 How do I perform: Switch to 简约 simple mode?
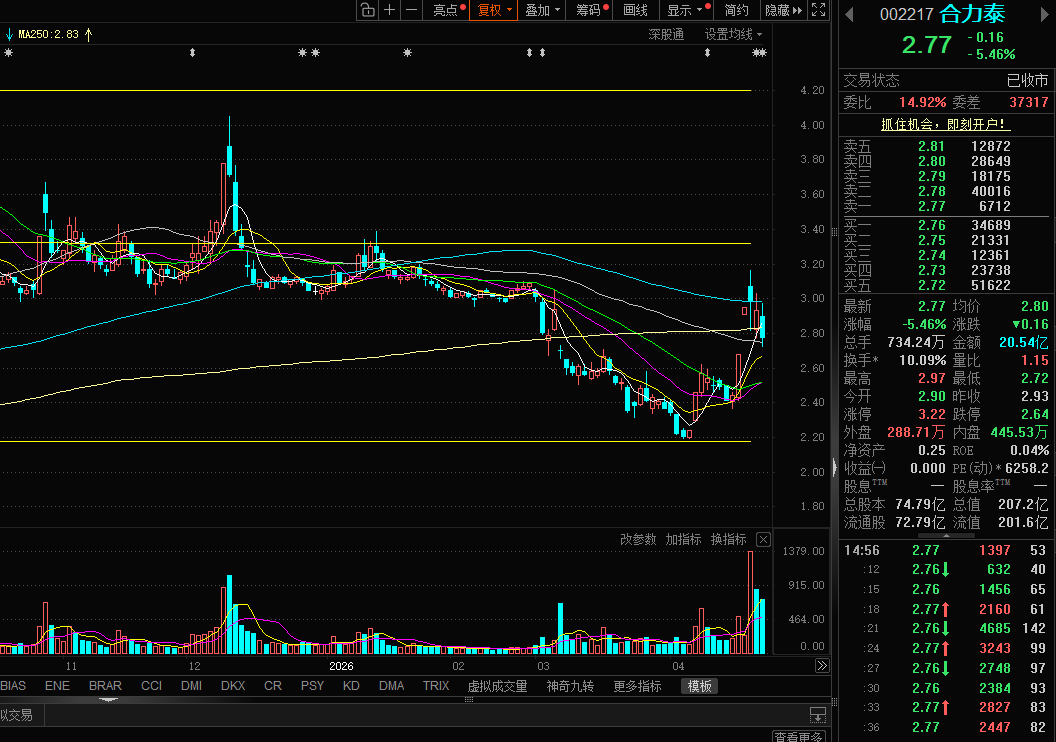coord(736,10)
